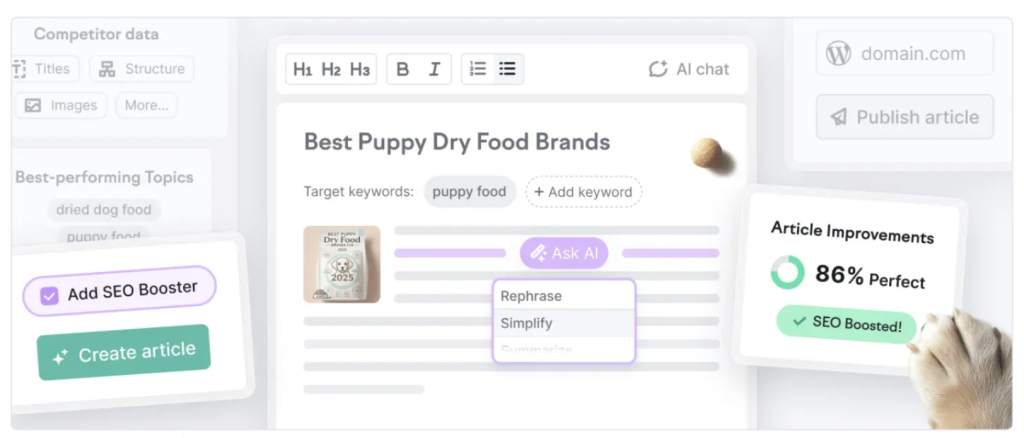Expand More competitor data options

[146, 105]
